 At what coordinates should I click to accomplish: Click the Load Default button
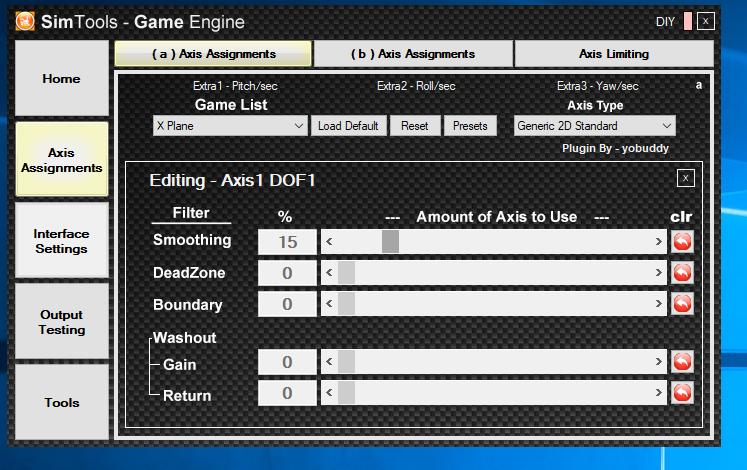point(348,126)
